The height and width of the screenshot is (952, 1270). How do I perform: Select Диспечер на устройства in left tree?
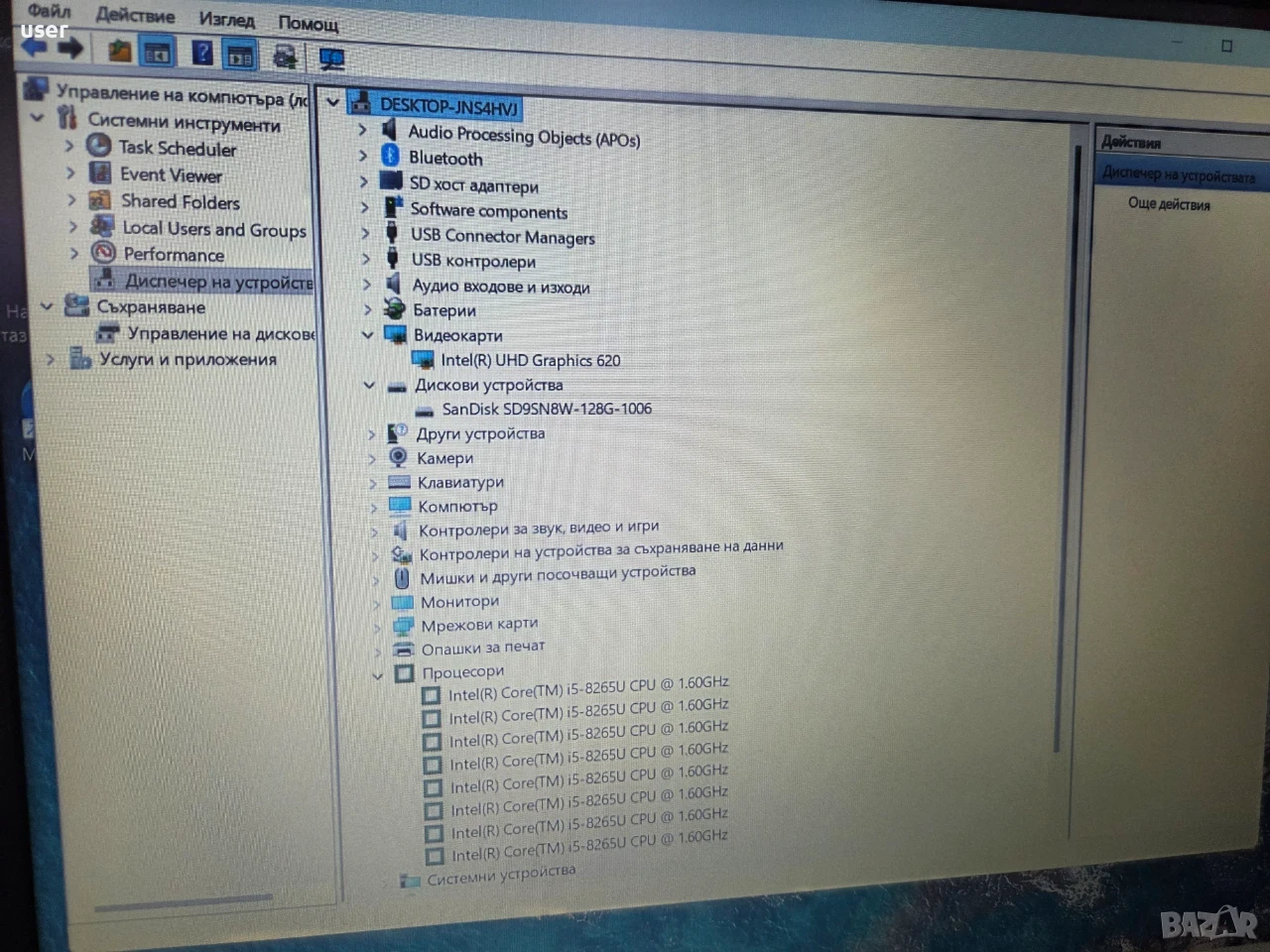click(217, 282)
